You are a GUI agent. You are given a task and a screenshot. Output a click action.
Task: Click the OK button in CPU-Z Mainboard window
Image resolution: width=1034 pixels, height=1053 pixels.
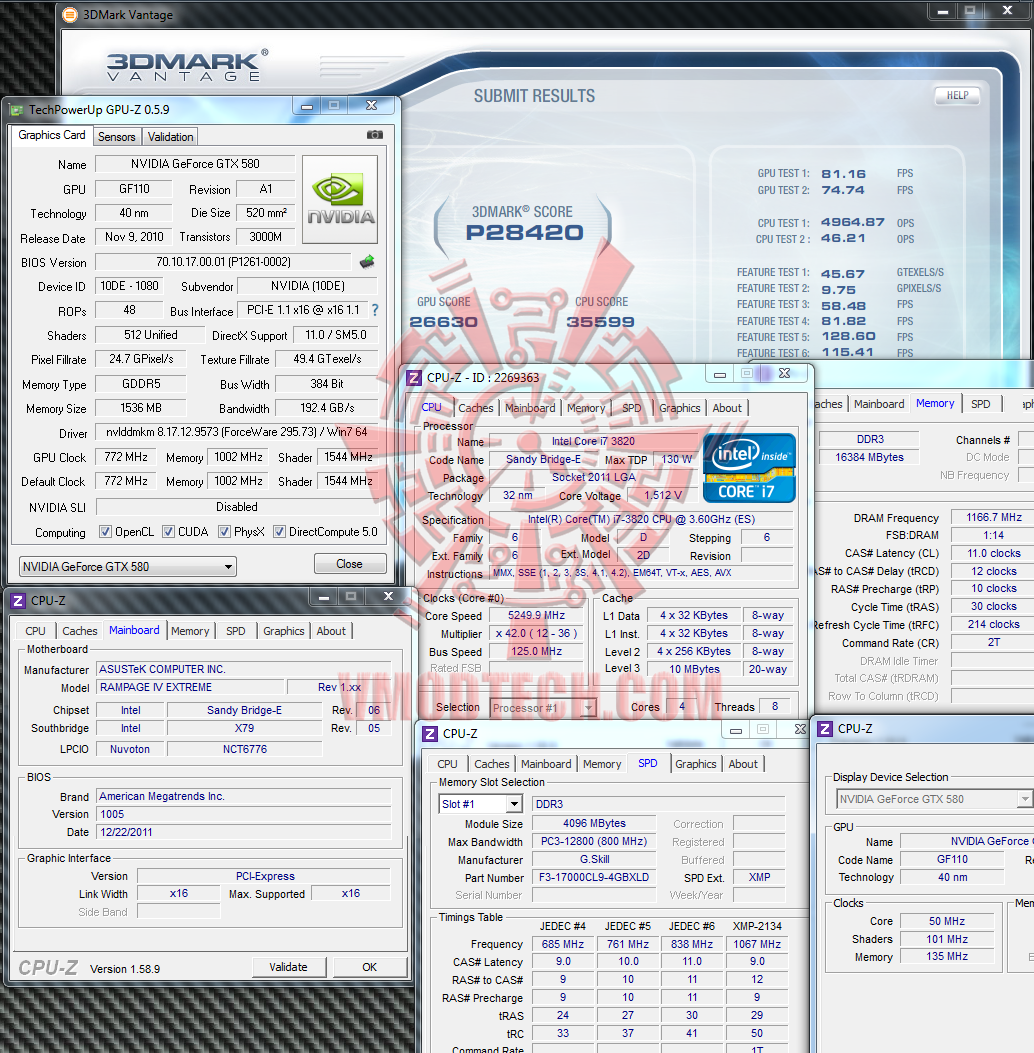(370, 967)
